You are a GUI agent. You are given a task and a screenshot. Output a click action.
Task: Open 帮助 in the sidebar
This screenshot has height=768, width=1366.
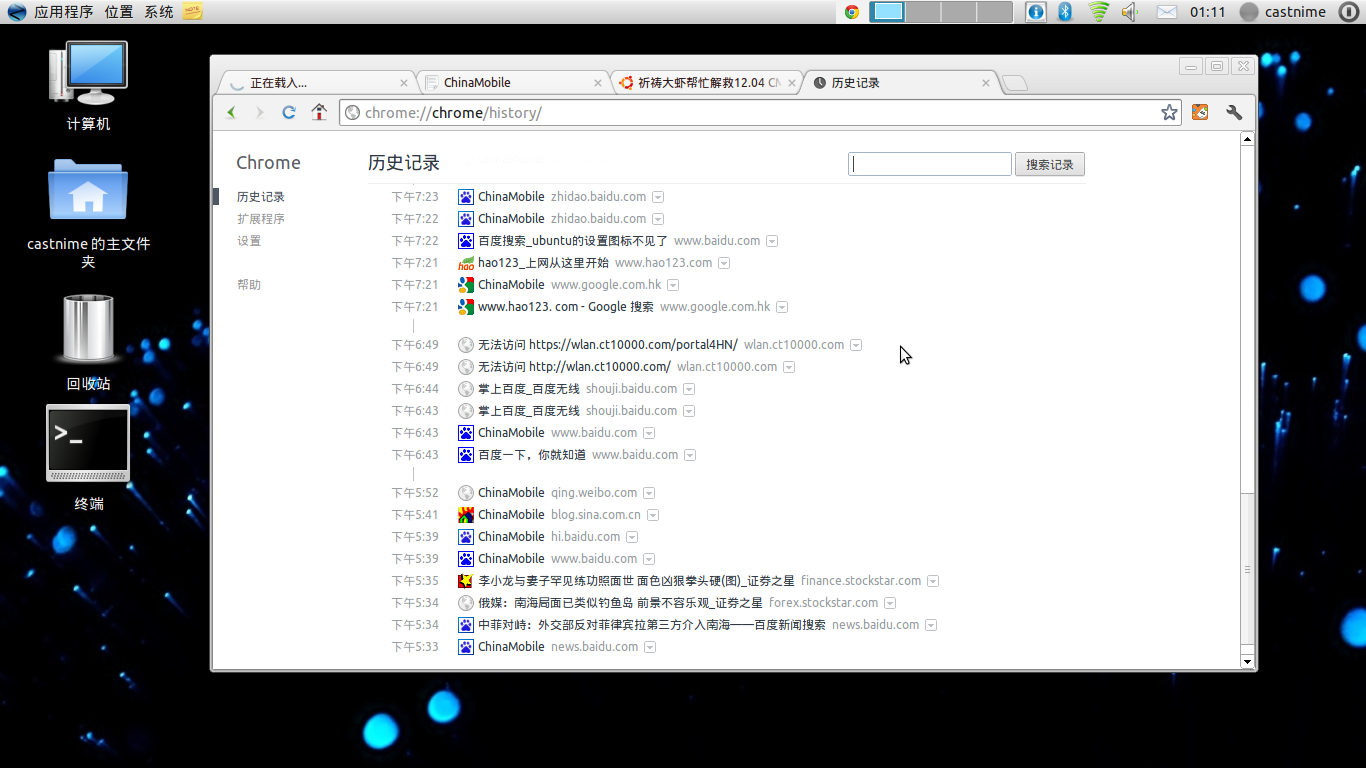click(249, 285)
